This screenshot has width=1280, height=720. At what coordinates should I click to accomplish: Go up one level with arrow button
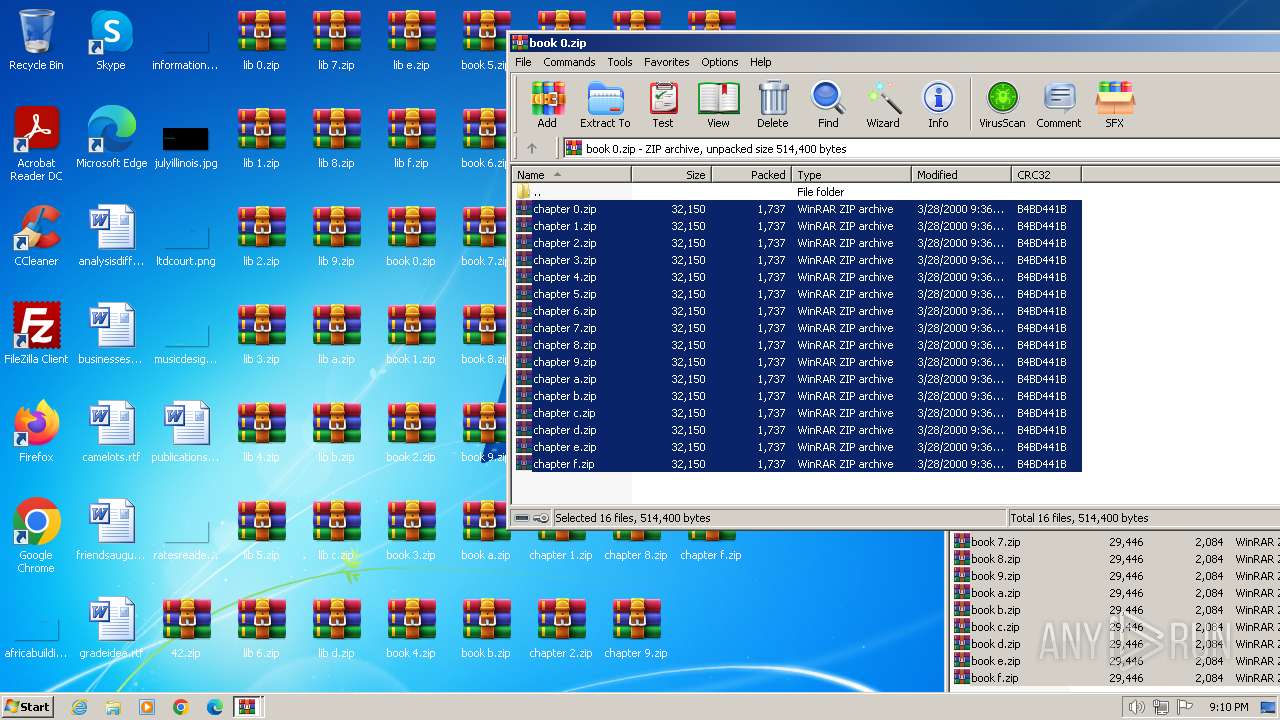click(x=532, y=148)
